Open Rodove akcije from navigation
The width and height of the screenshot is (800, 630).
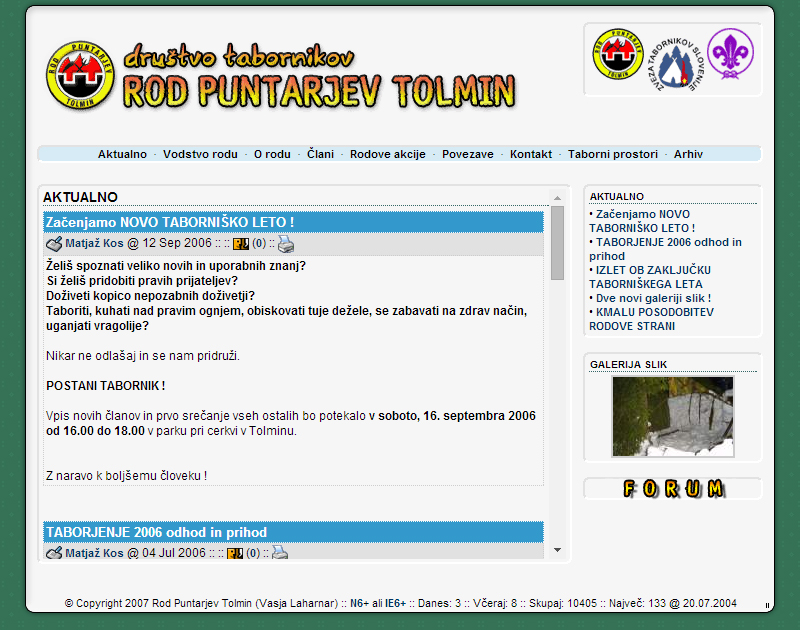[x=388, y=154]
